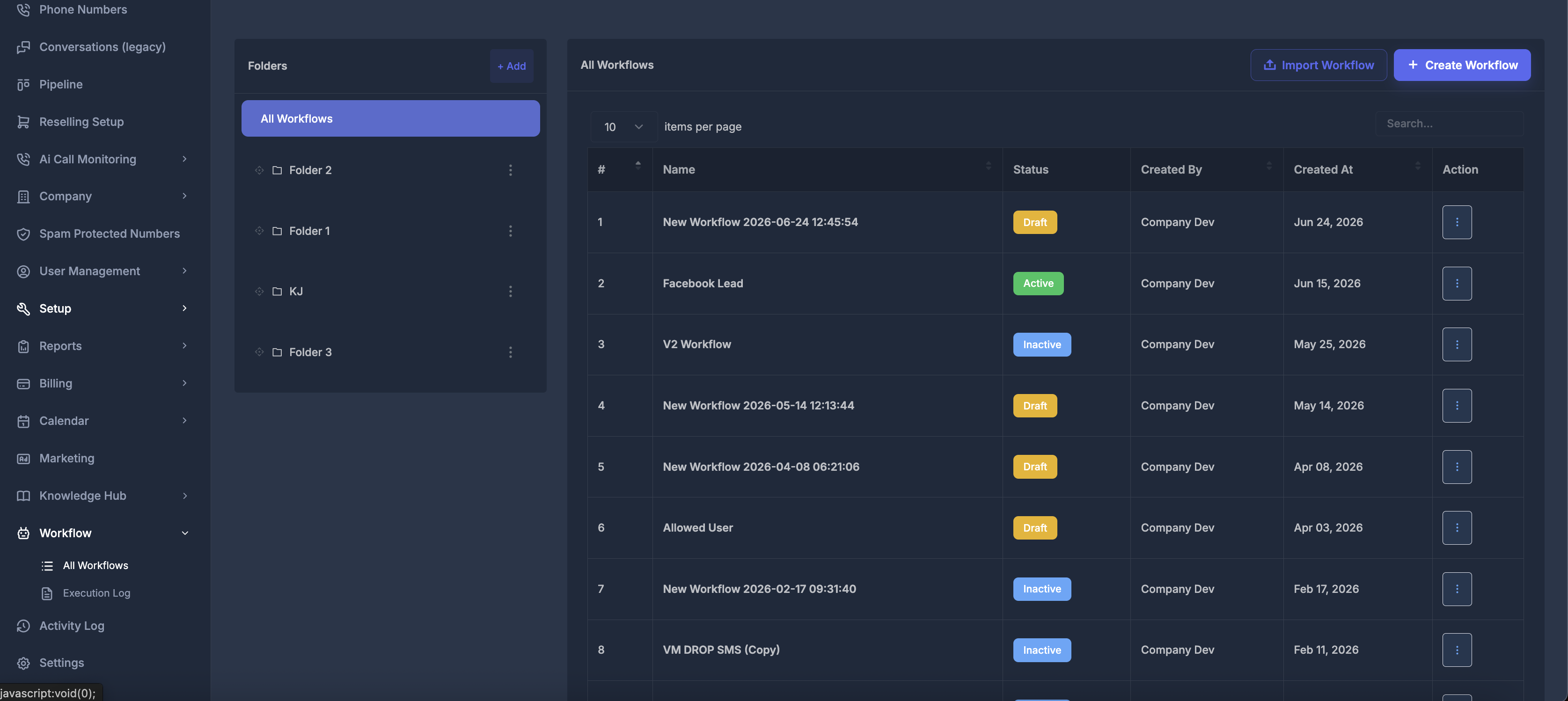Click the Create Workflow button

click(1462, 65)
